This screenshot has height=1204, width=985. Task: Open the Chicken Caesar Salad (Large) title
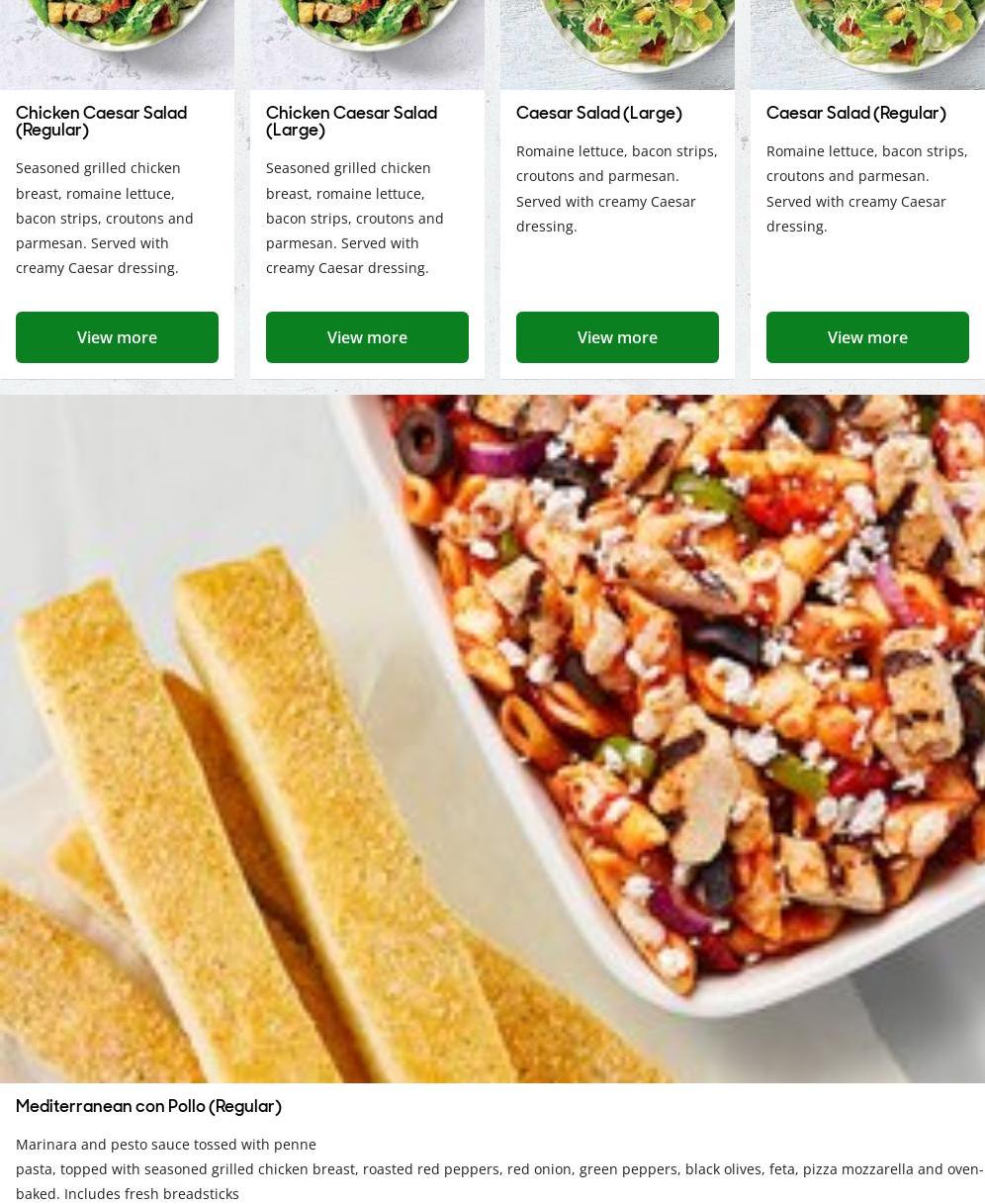coord(351,122)
